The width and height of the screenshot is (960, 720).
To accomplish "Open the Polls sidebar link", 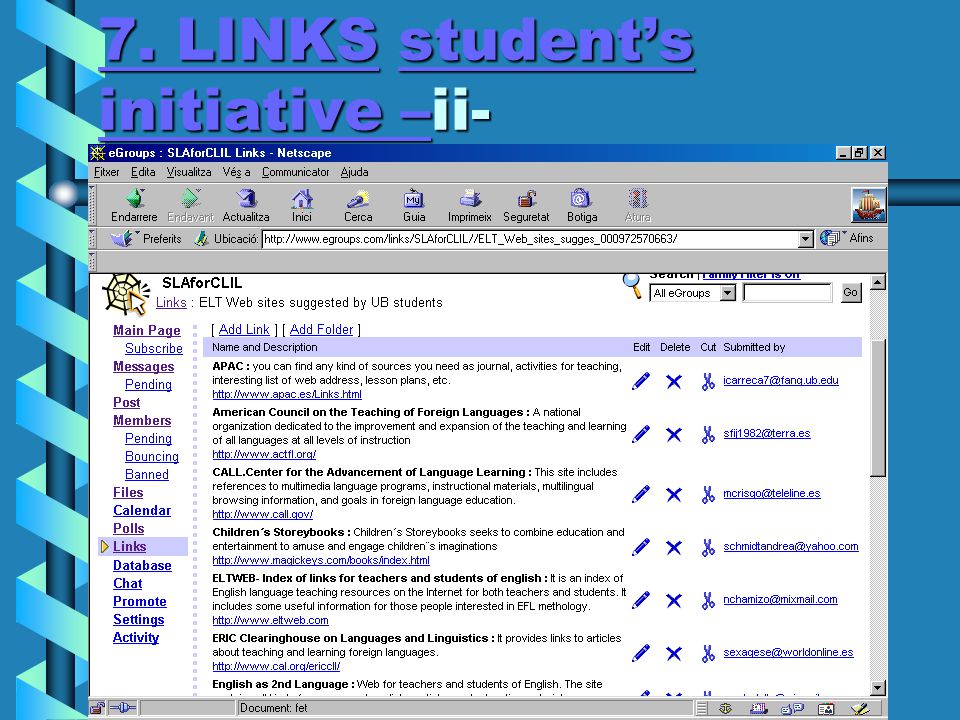I will click(129, 528).
